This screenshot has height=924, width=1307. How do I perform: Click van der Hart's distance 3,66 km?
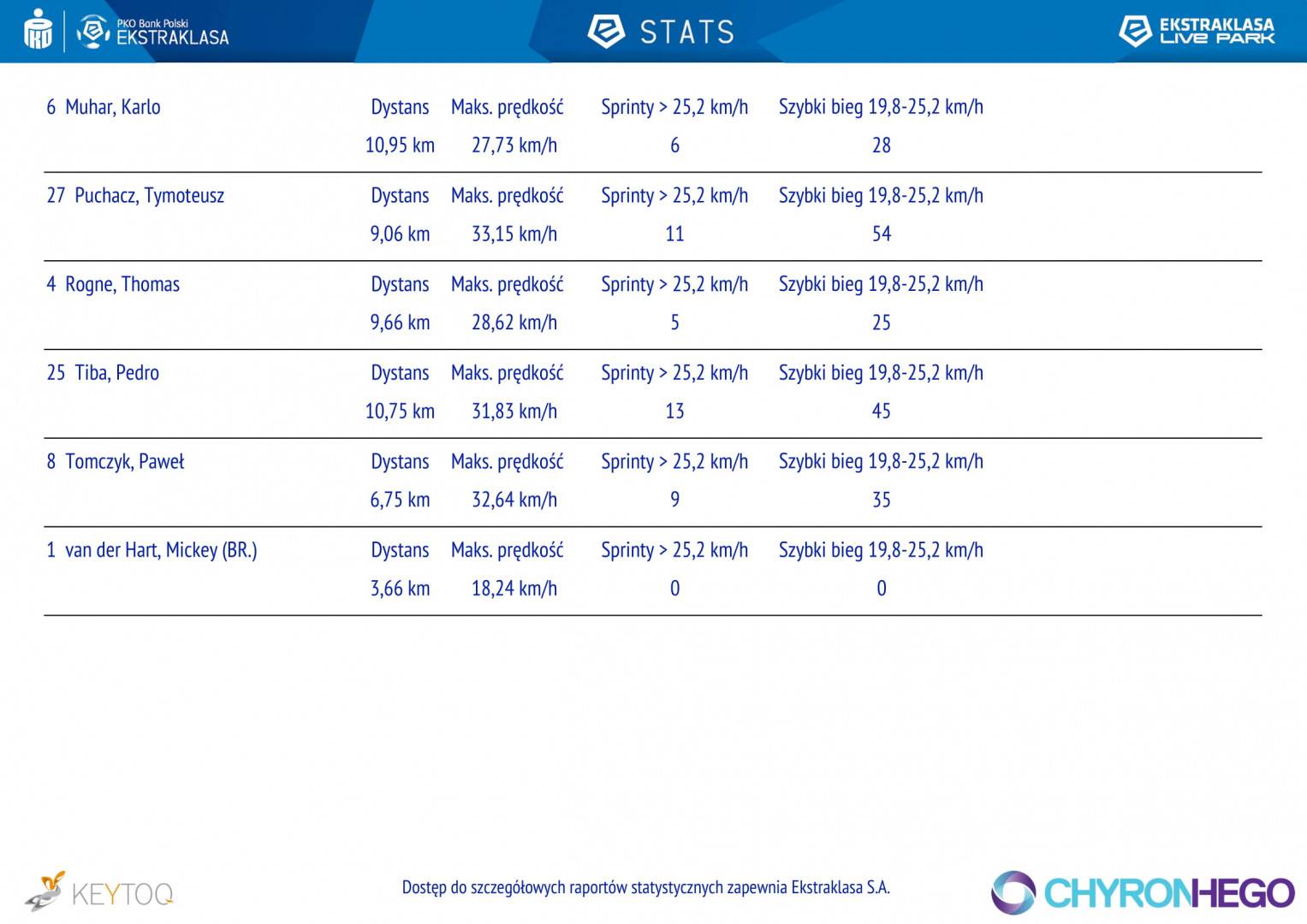400,589
